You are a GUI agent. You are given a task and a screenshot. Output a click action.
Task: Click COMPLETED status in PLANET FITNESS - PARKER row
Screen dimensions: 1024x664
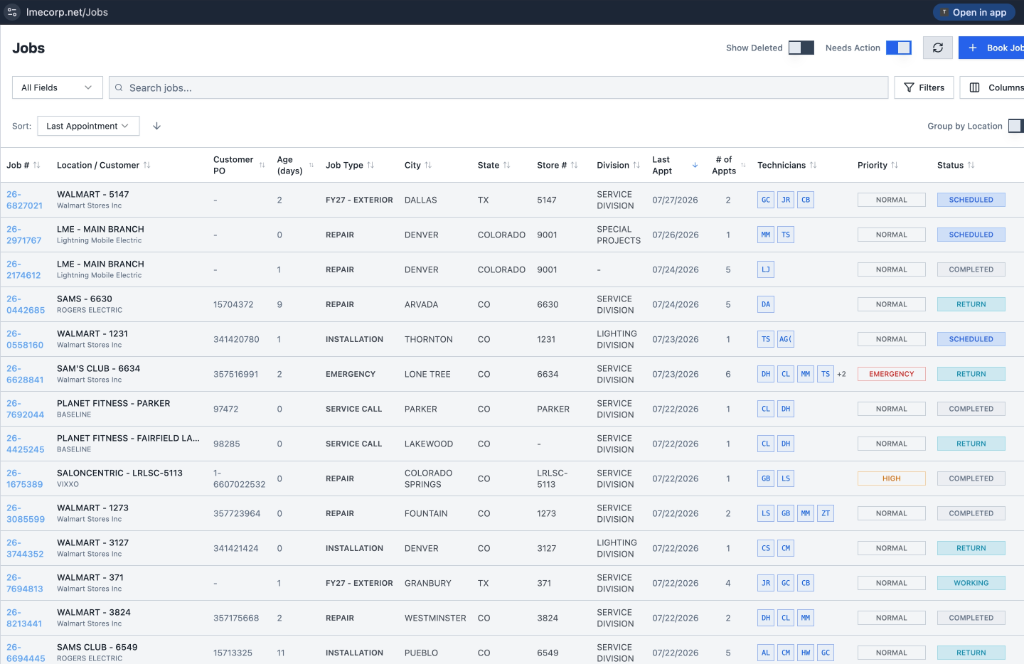point(970,409)
